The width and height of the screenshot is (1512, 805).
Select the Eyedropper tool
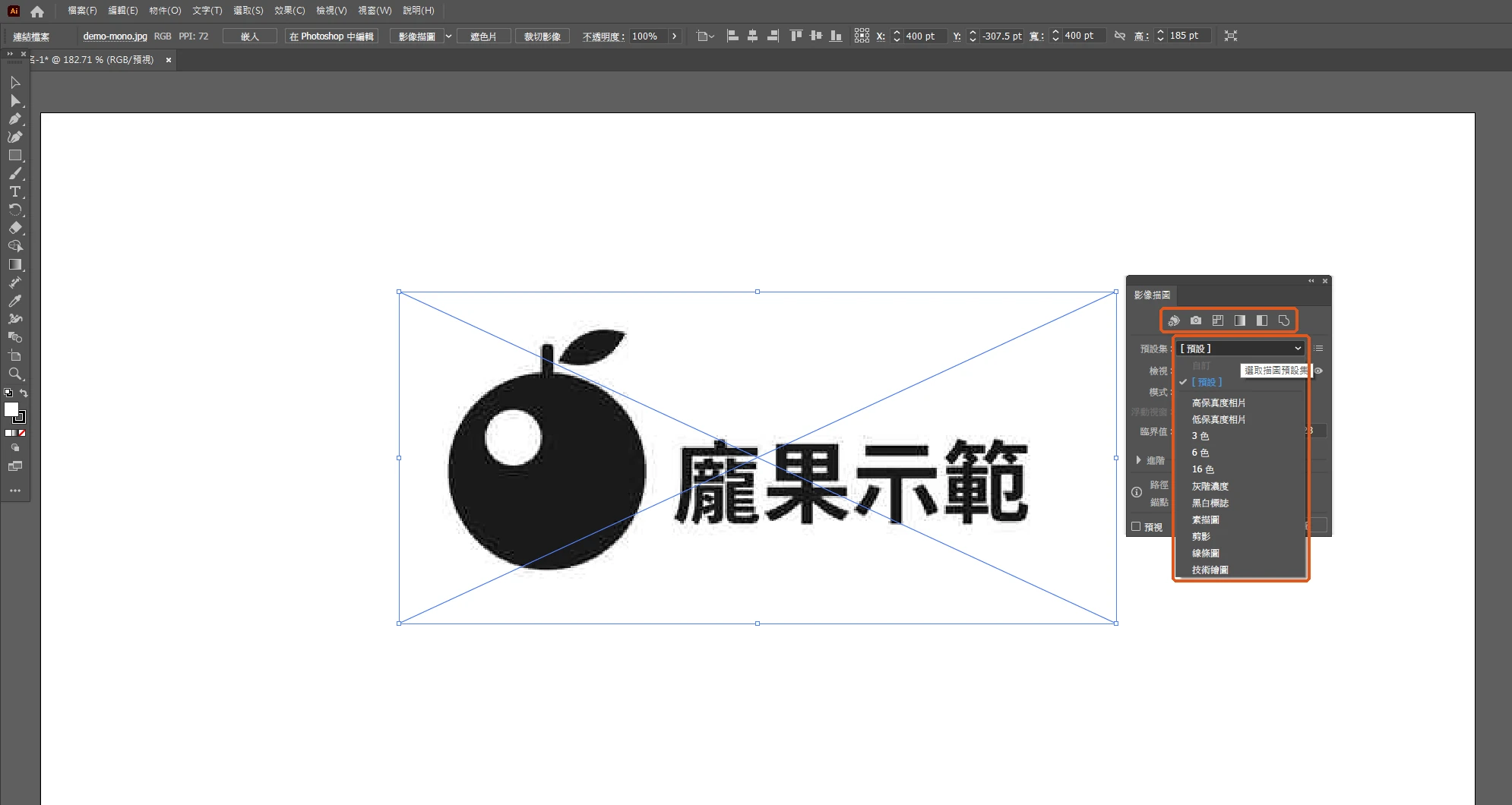coord(14,301)
